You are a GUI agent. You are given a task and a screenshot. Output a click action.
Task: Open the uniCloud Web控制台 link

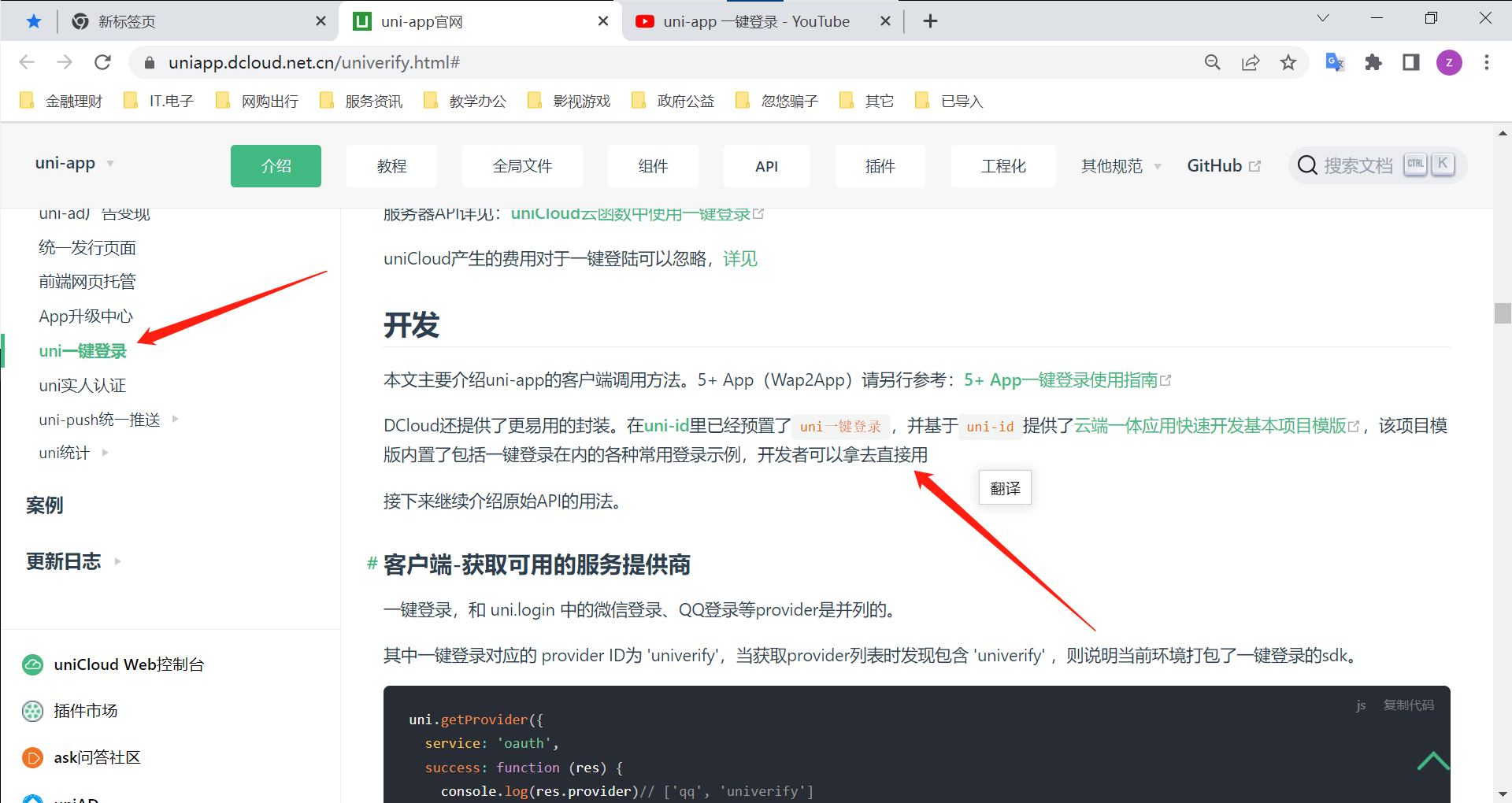[x=128, y=664]
